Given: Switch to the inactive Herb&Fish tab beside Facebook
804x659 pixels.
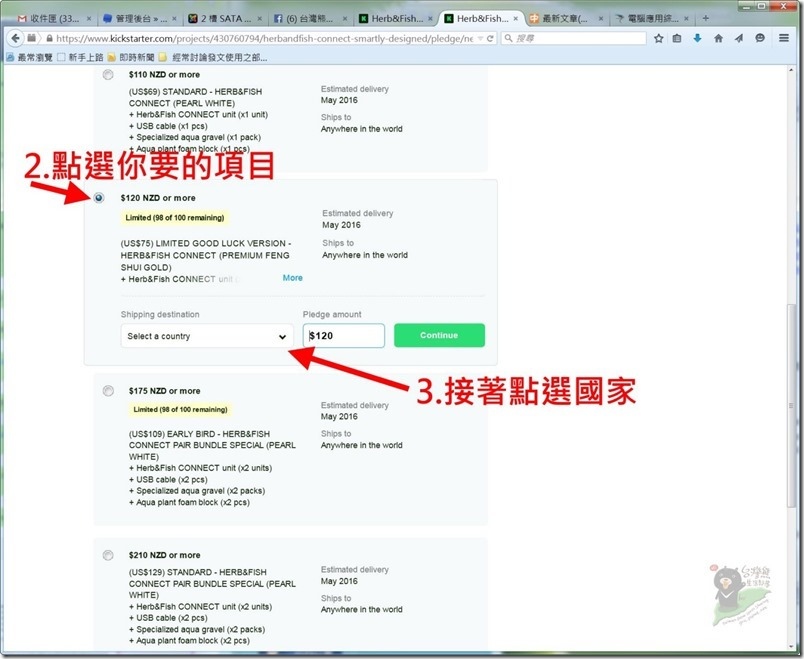Looking at the screenshot, I should point(395,19).
